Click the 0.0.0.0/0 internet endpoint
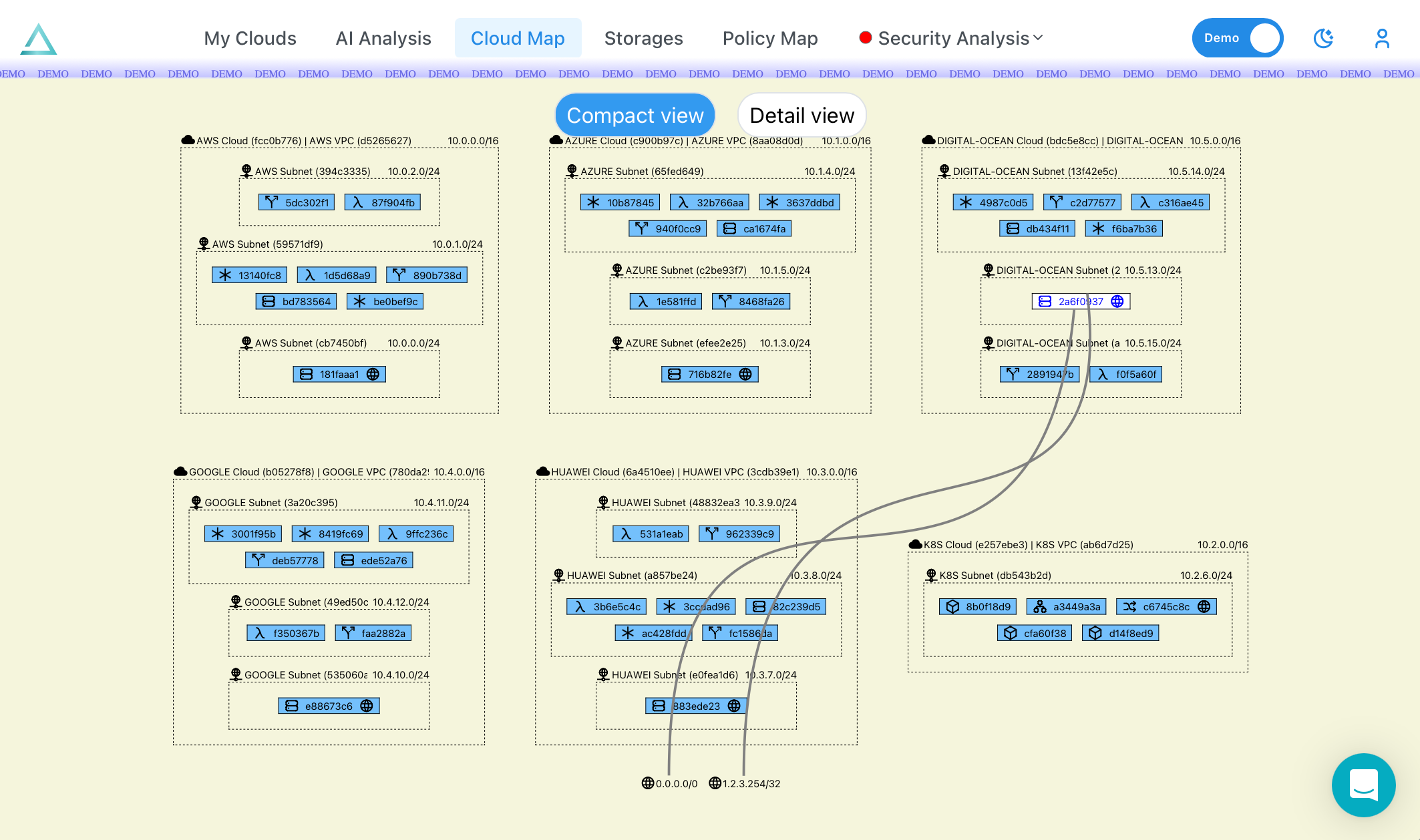Screen dimensions: 1420x840 tap(669, 783)
